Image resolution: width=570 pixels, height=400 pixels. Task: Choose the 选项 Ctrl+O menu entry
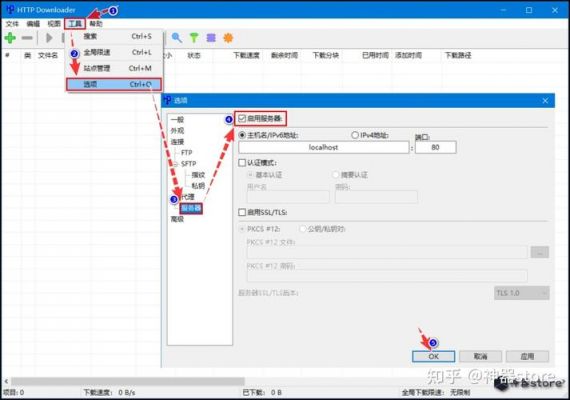(114, 84)
